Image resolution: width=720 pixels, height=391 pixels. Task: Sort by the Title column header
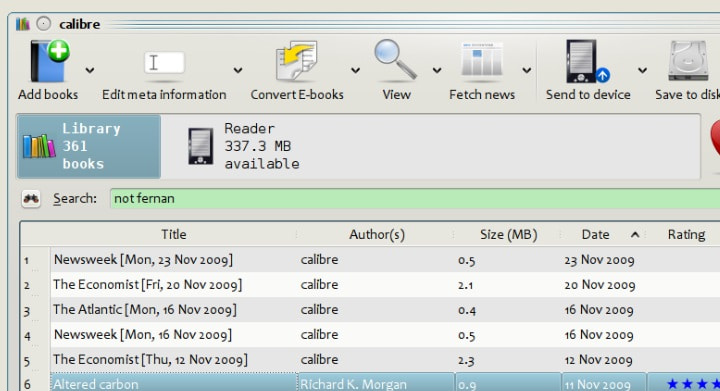coord(174,235)
